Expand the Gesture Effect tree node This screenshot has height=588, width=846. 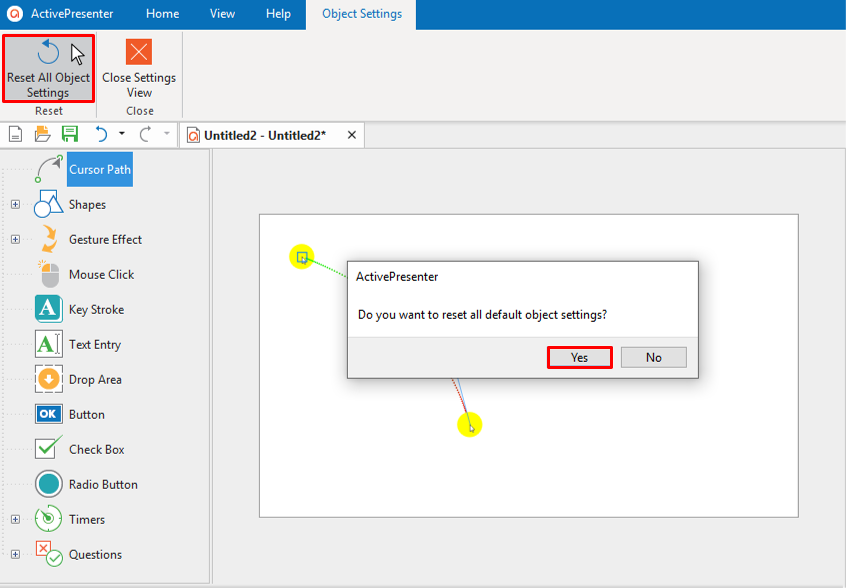click(x=15, y=239)
